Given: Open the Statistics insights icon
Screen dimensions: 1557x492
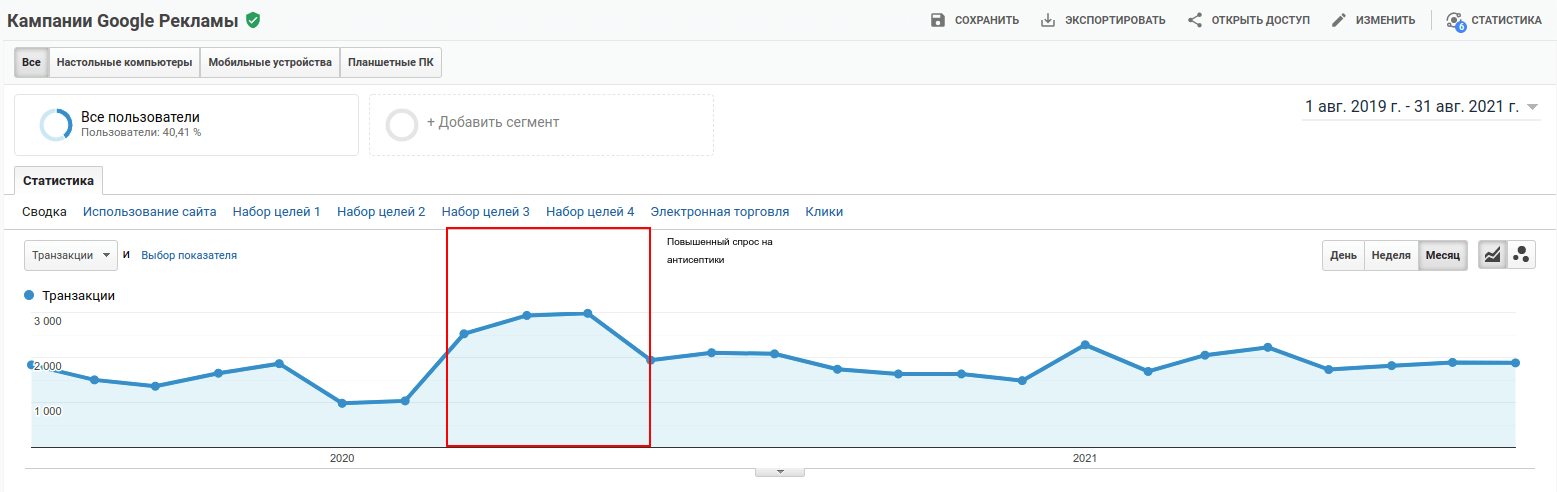Looking at the screenshot, I should (1456, 21).
